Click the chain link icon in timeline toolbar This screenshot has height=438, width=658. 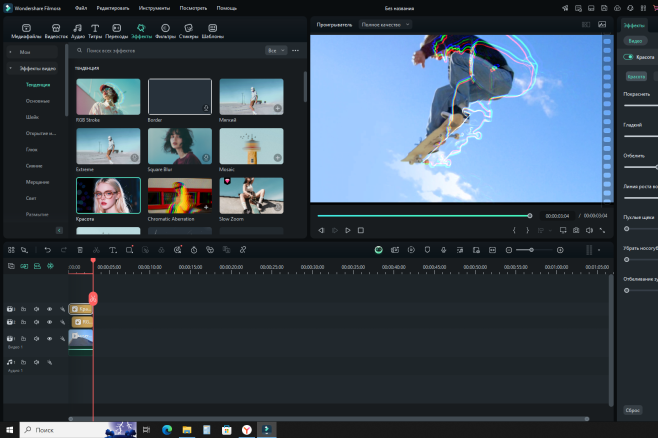tap(243, 250)
